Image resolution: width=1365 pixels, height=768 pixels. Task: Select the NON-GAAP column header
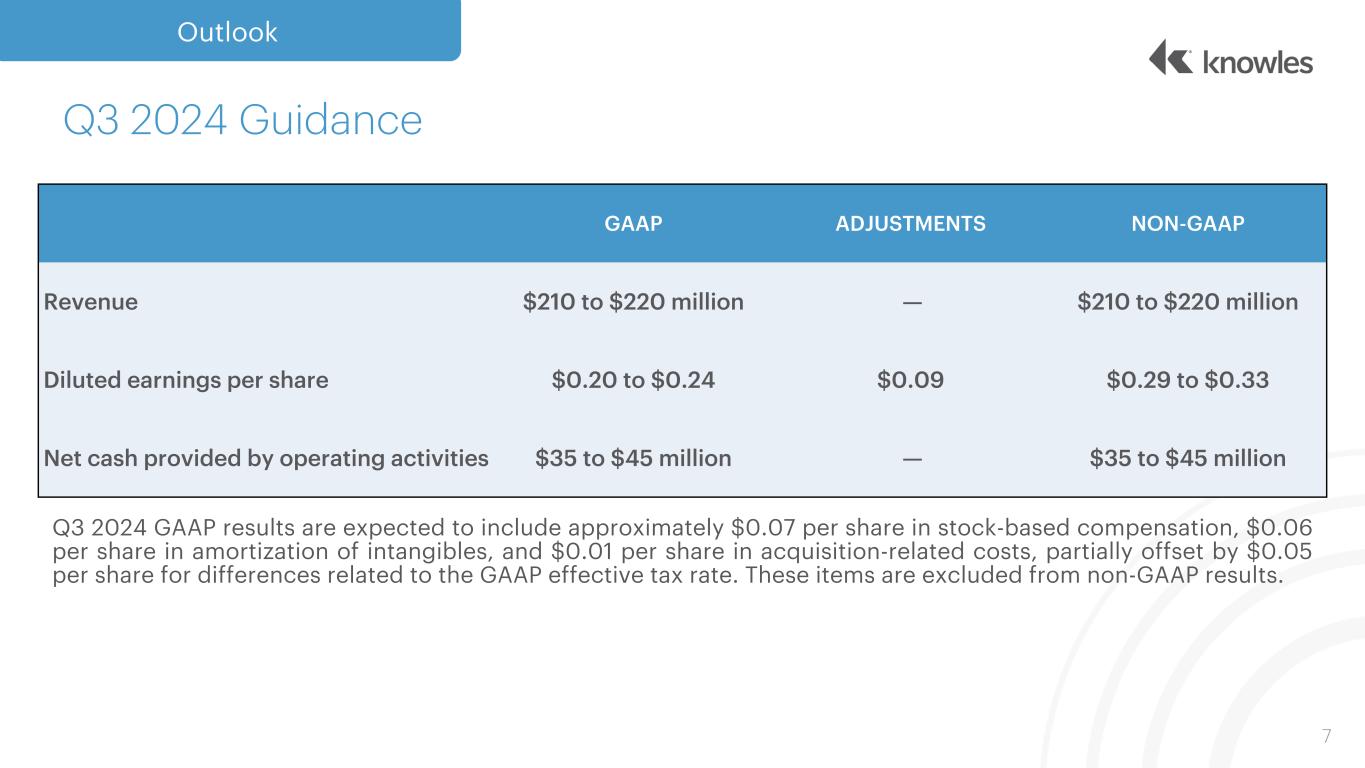pos(1187,224)
